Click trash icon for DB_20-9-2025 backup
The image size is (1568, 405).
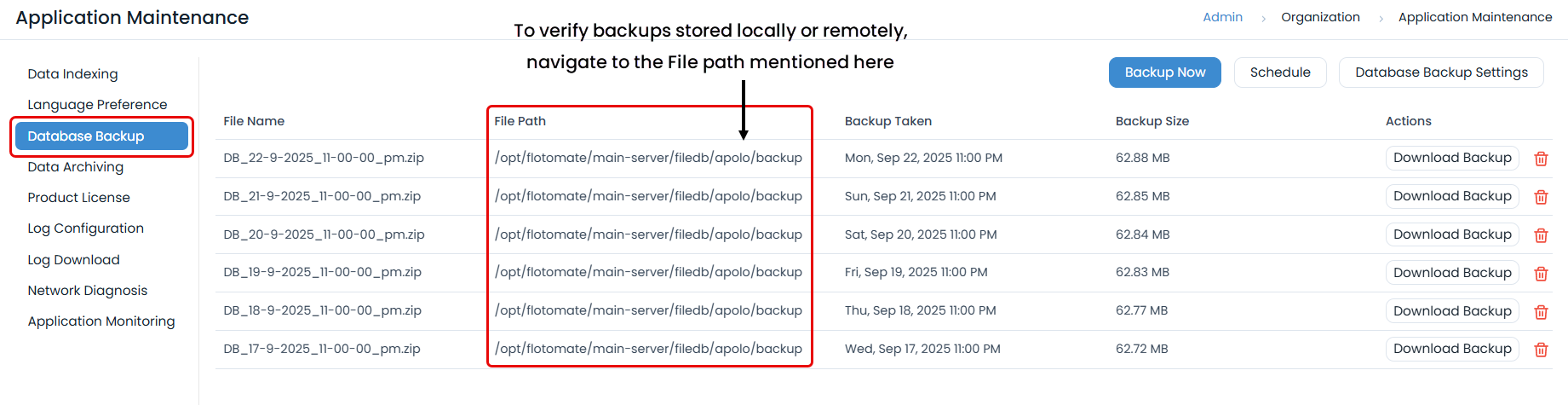coord(1541,235)
